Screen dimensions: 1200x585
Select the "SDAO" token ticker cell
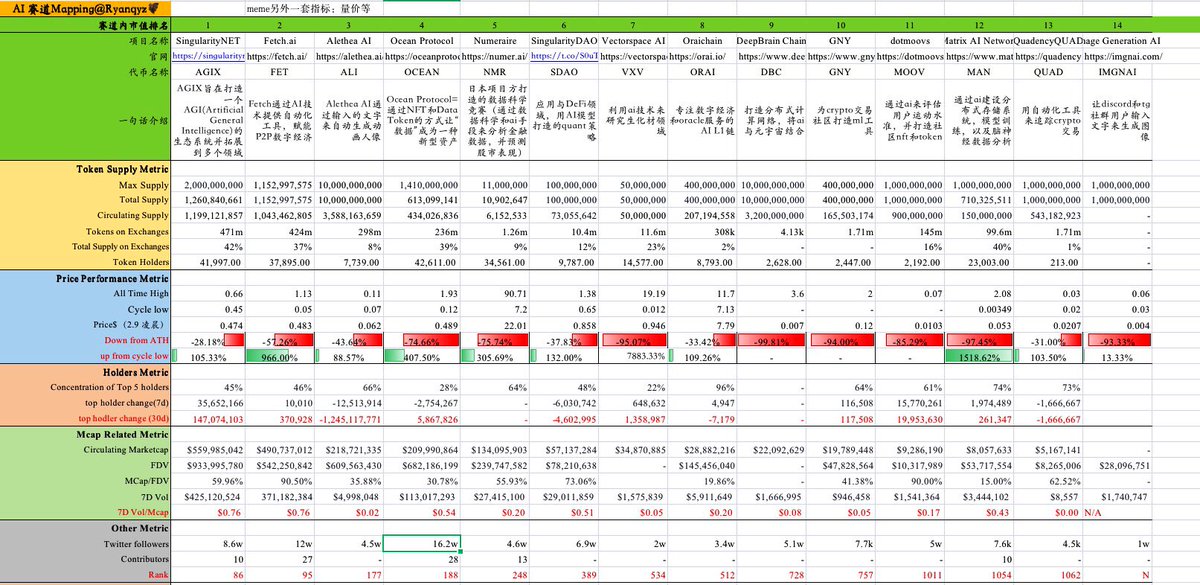point(564,72)
